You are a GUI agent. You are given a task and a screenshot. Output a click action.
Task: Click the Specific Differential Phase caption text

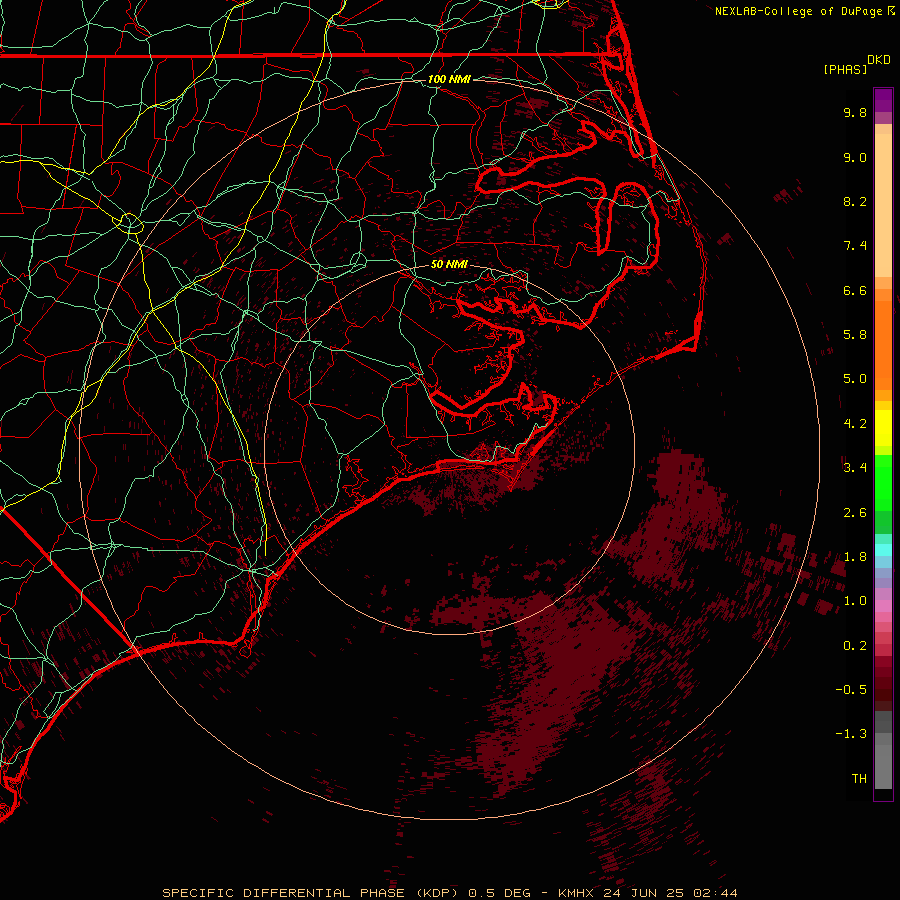(x=449, y=893)
